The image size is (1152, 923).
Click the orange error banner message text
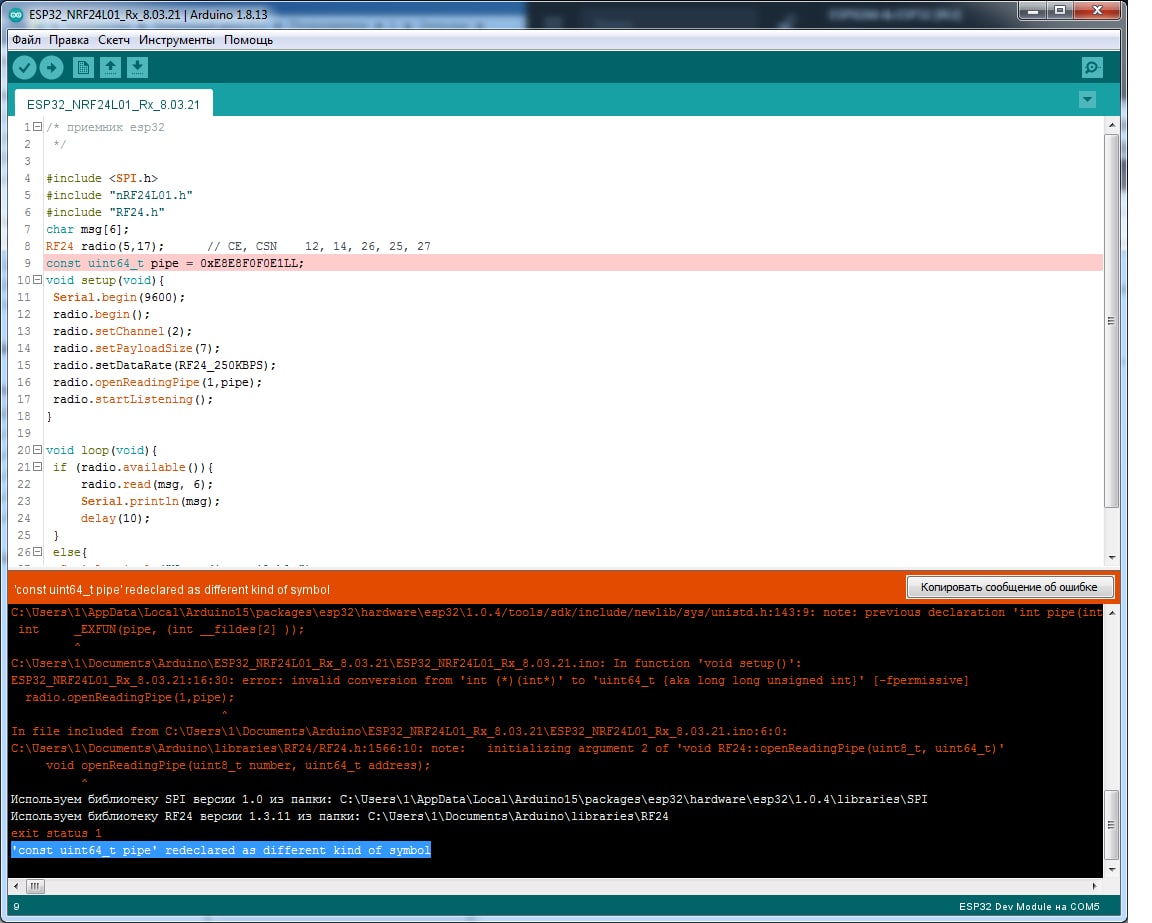pos(172,589)
